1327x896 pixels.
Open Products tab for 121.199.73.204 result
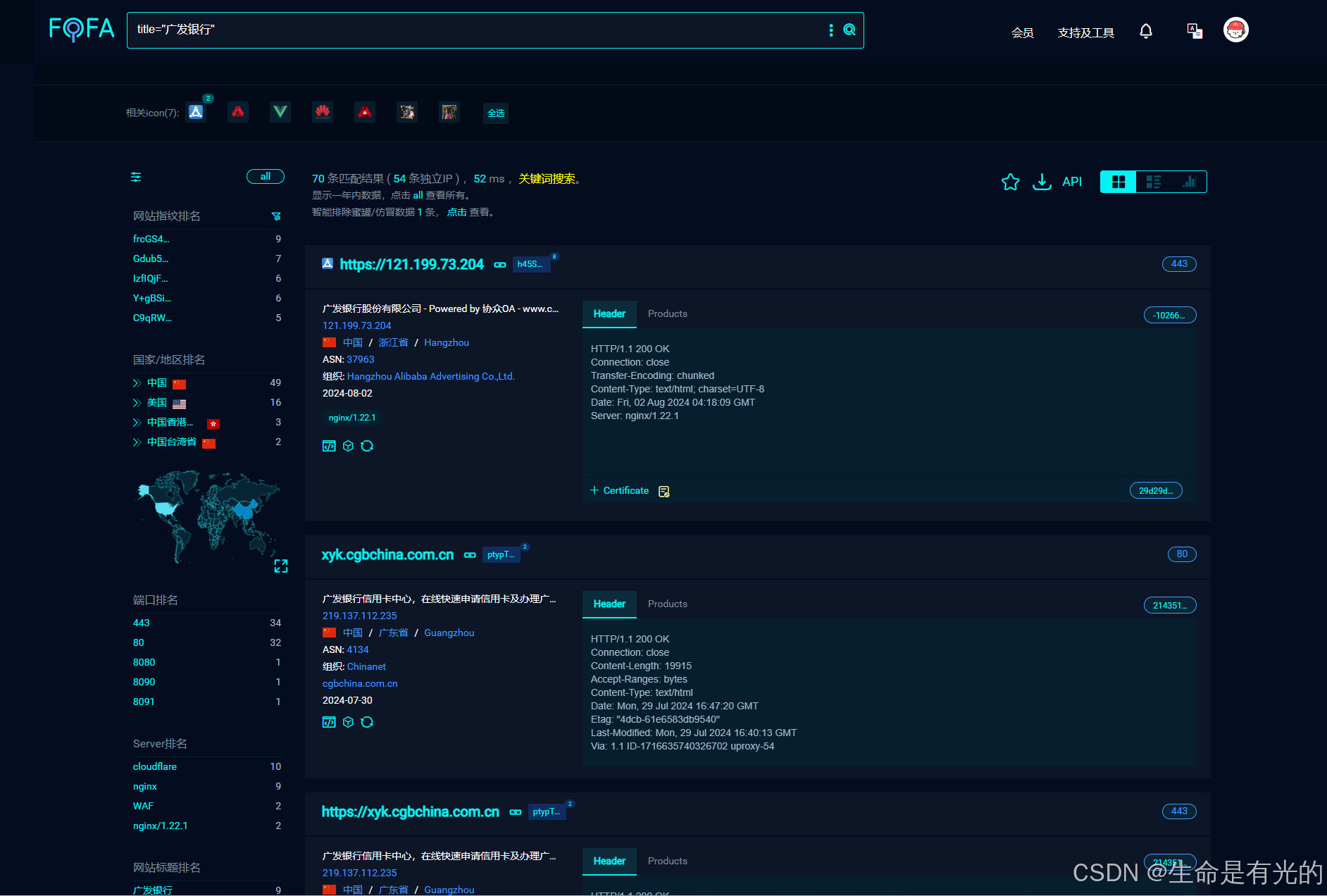pos(667,314)
